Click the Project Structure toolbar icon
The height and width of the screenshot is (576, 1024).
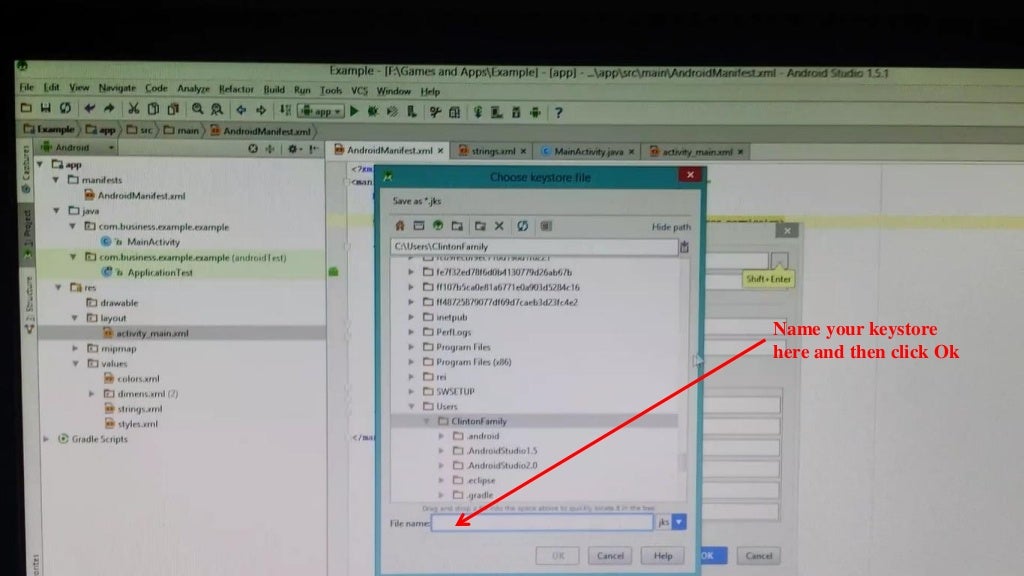point(455,112)
